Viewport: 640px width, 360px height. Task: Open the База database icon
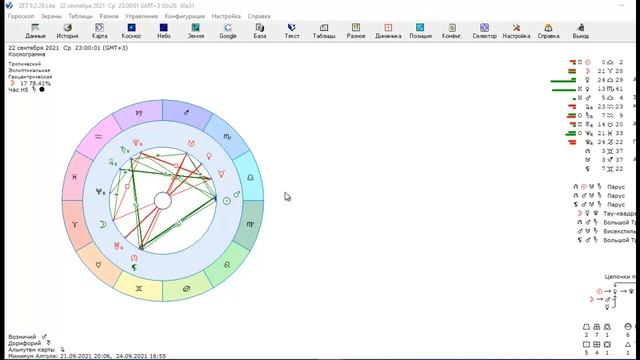tap(260, 31)
